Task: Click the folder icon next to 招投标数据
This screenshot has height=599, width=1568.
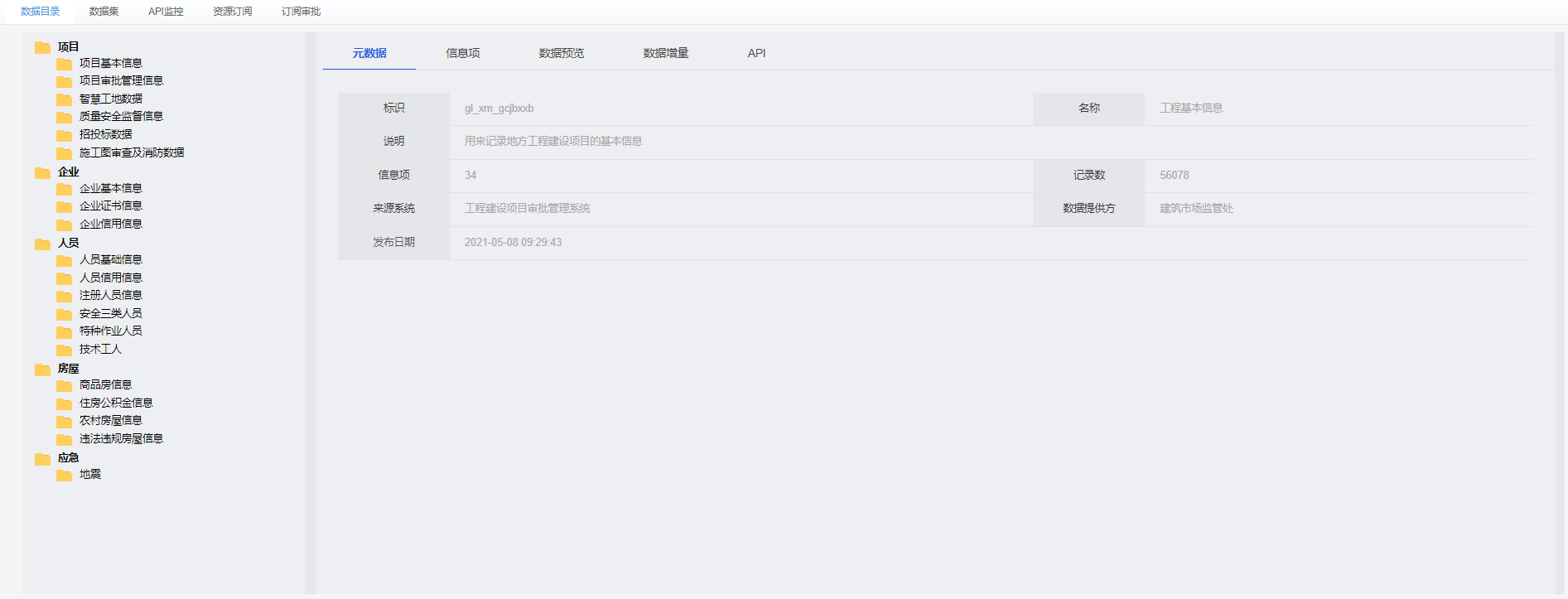Action: (64, 135)
